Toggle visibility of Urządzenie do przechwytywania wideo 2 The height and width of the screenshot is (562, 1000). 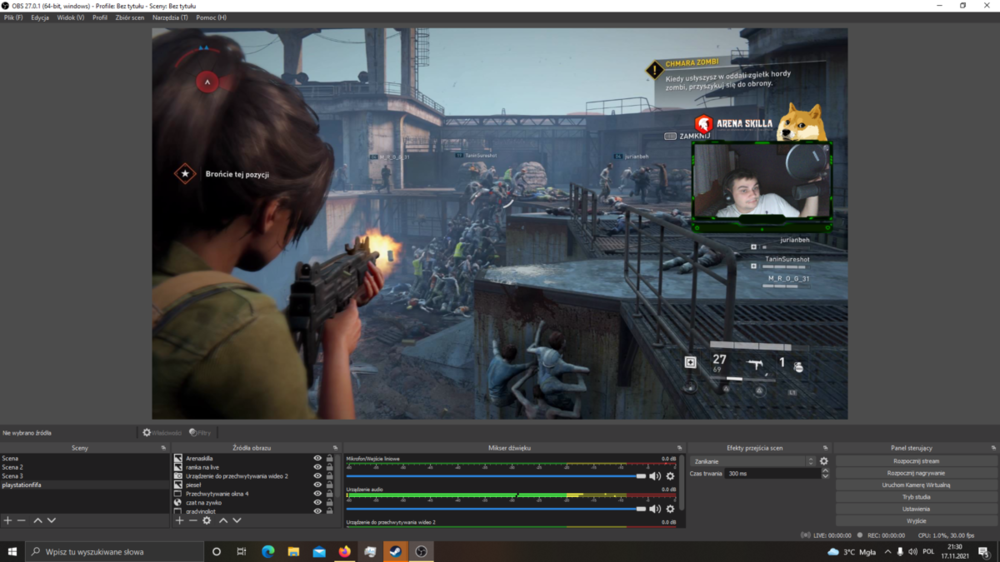point(318,476)
